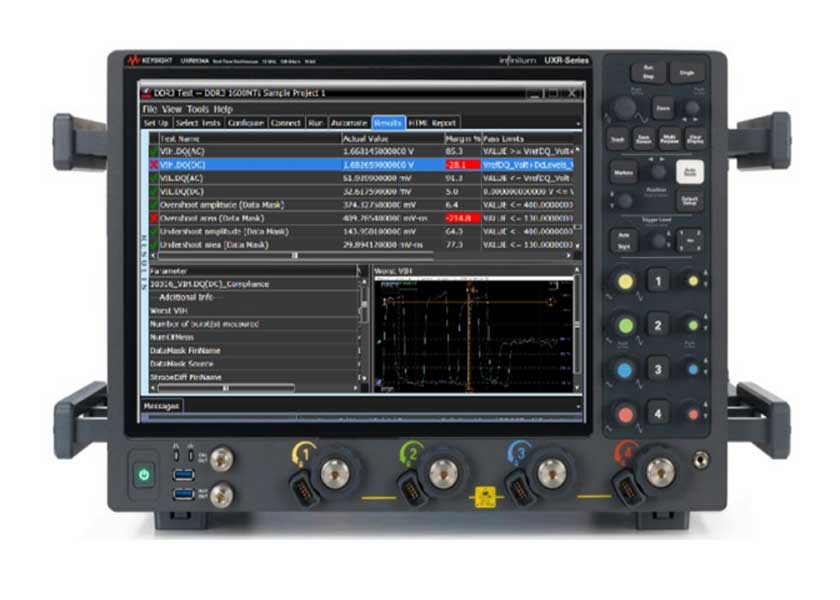Tap the small red channel 4 offset knob
840x600 pixels.
pos(693,414)
